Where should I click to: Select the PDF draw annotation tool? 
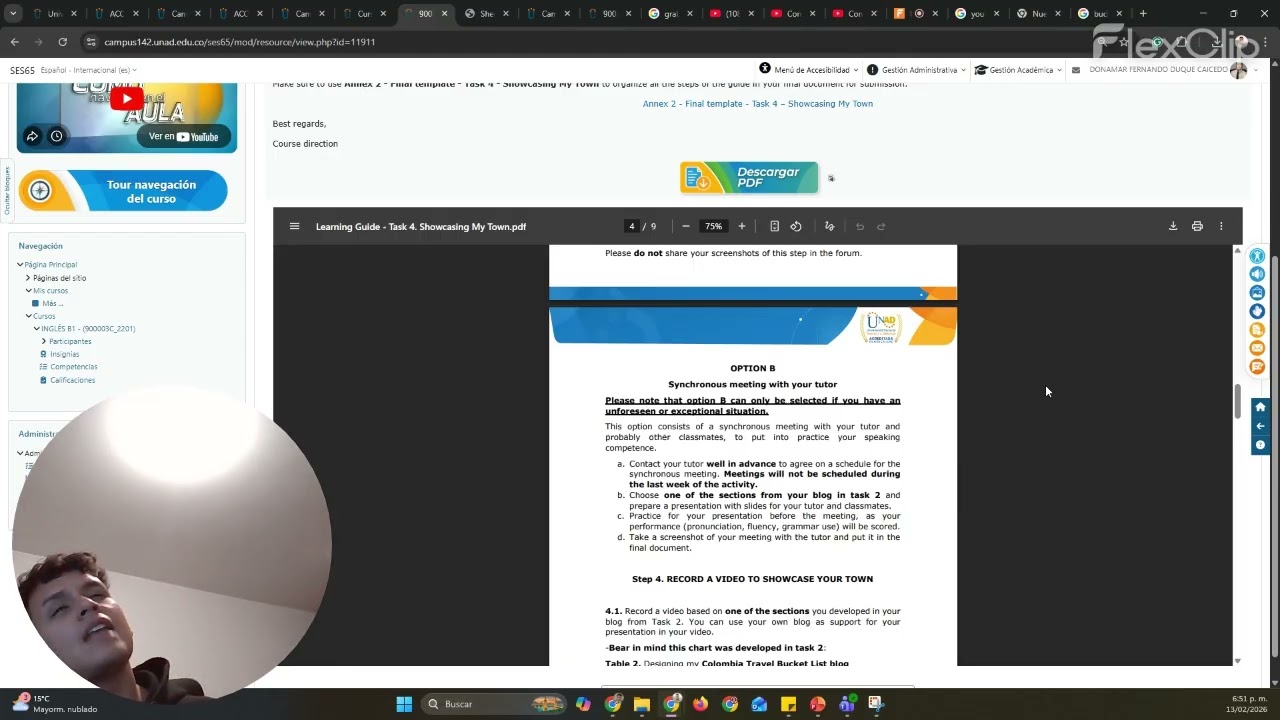pyautogui.click(x=829, y=226)
